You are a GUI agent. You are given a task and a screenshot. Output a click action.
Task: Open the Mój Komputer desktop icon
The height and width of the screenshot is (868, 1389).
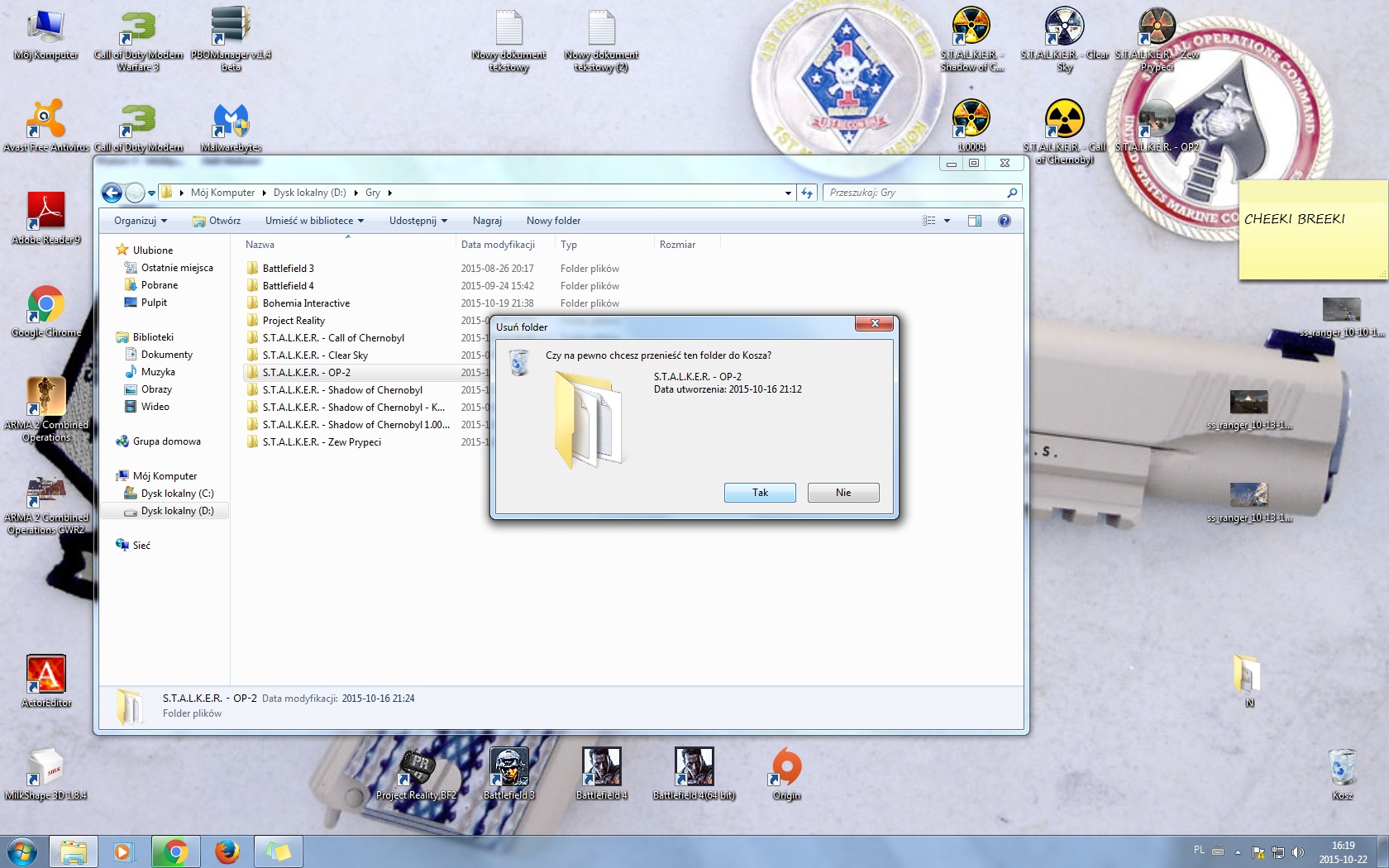click(46, 35)
